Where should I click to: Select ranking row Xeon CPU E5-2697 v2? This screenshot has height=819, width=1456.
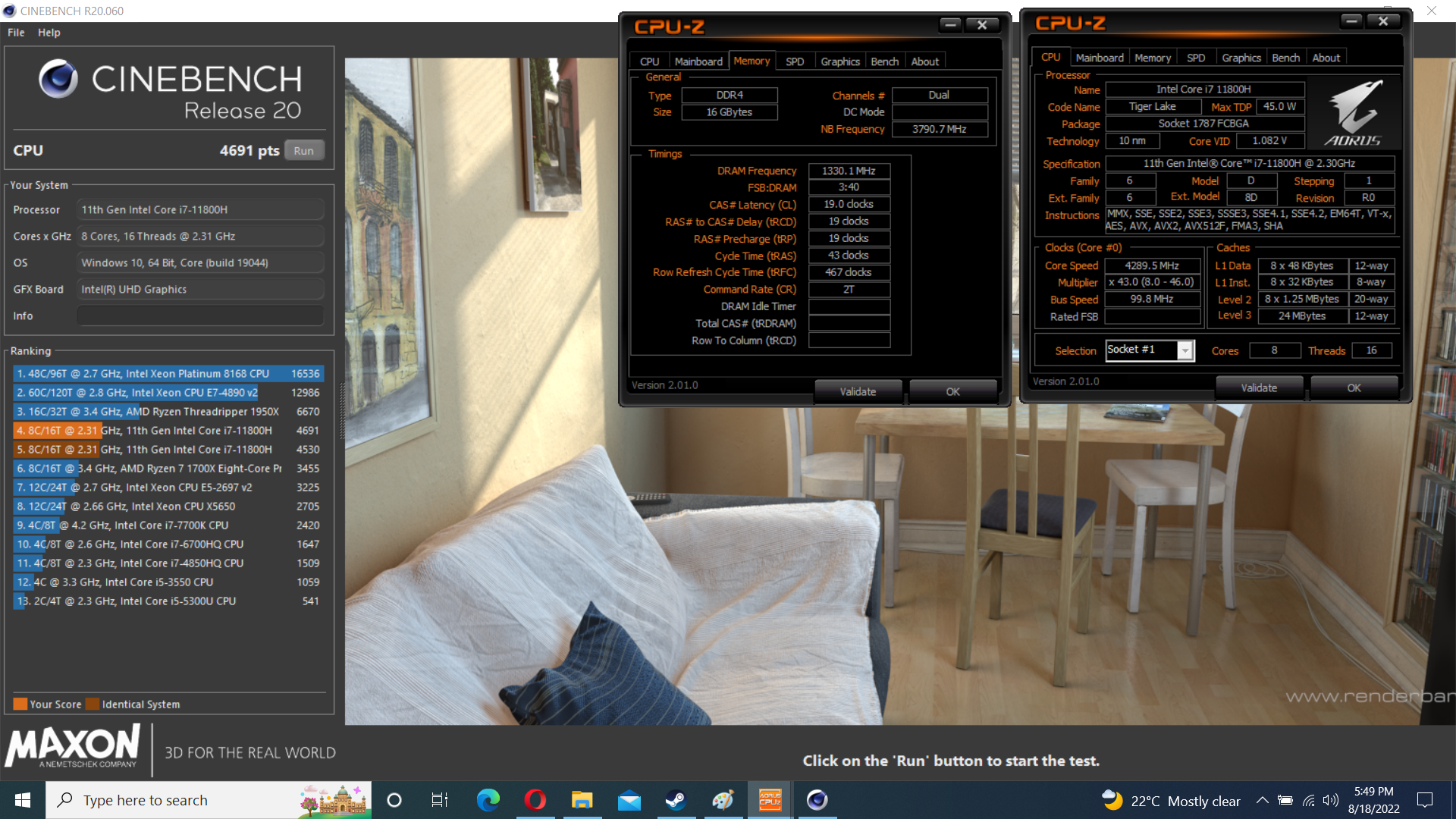[168, 488]
